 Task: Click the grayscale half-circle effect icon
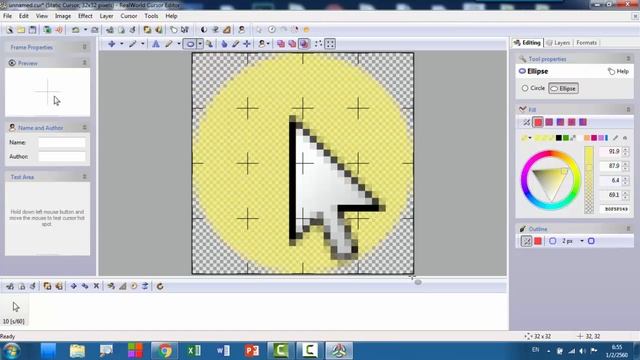pos(203,30)
